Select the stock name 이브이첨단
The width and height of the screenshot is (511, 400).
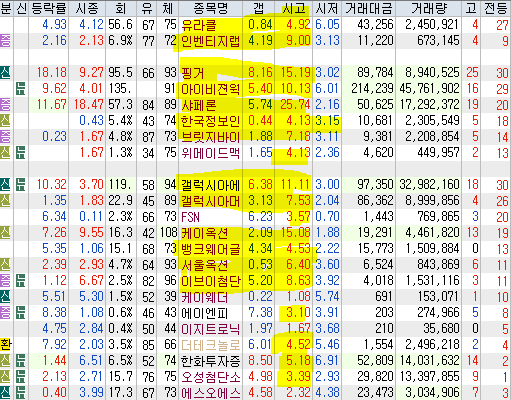[210, 281]
